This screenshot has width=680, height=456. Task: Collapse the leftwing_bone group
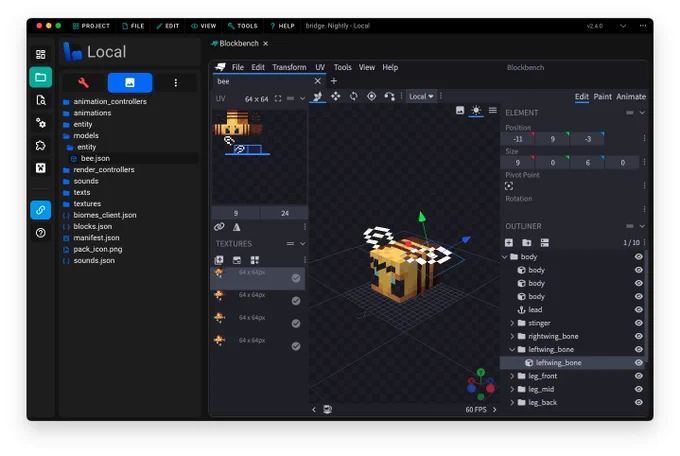(x=512, y=349)
